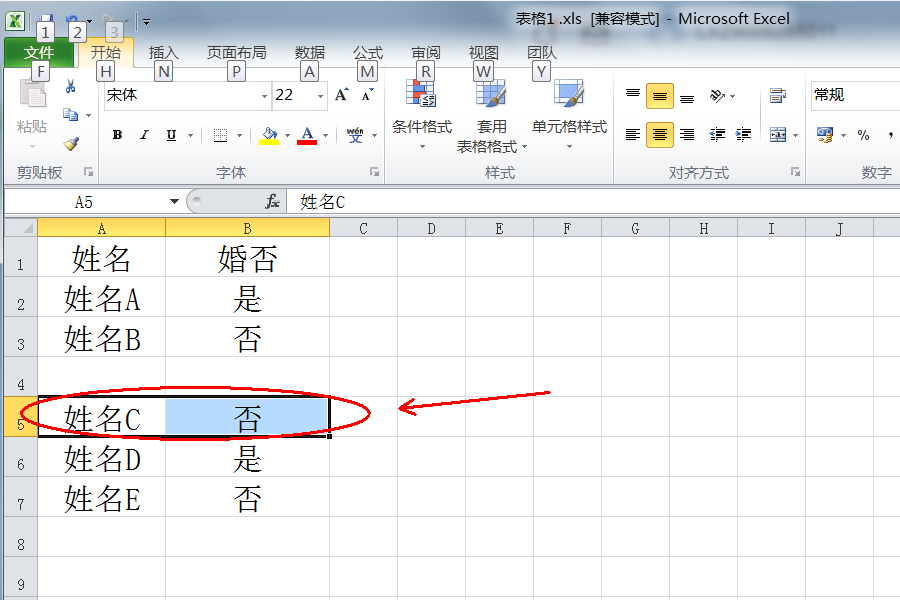Select row header 7
Image resolution: width=900 pixels, height=600 pixels.
(x=21, y=497)
